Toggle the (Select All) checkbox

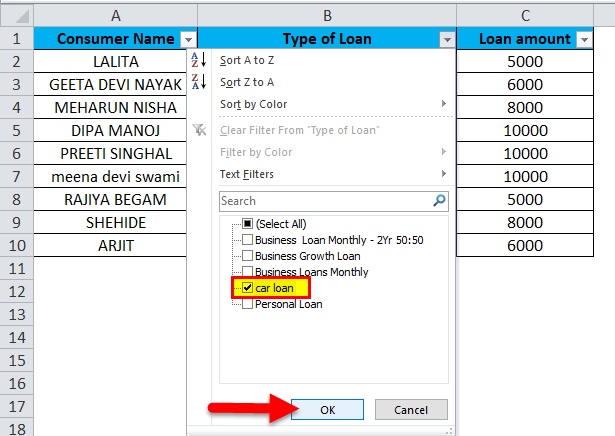click(247, 223)
